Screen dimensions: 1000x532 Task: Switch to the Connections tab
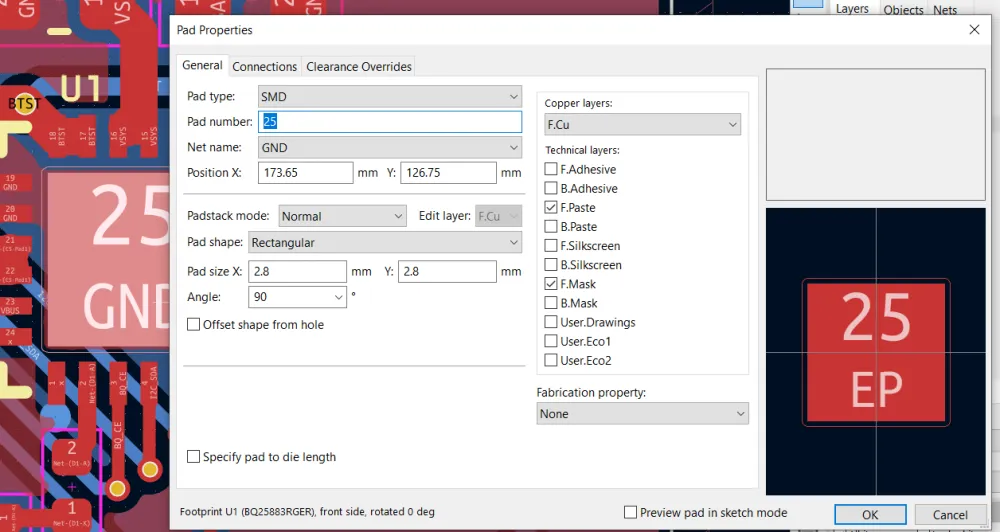tap(264, 67)
